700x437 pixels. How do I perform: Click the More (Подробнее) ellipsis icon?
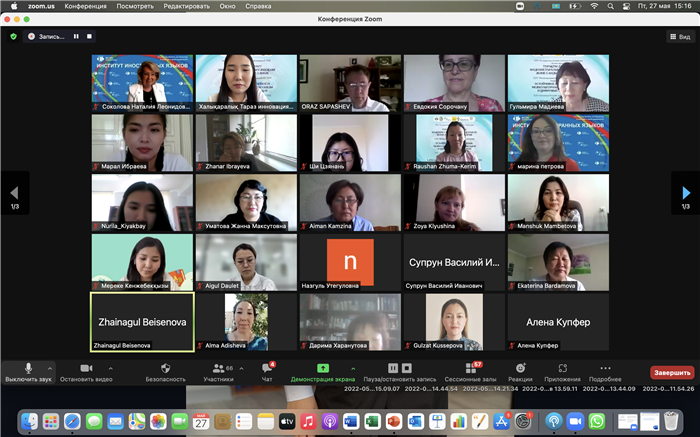click(605, 369)
